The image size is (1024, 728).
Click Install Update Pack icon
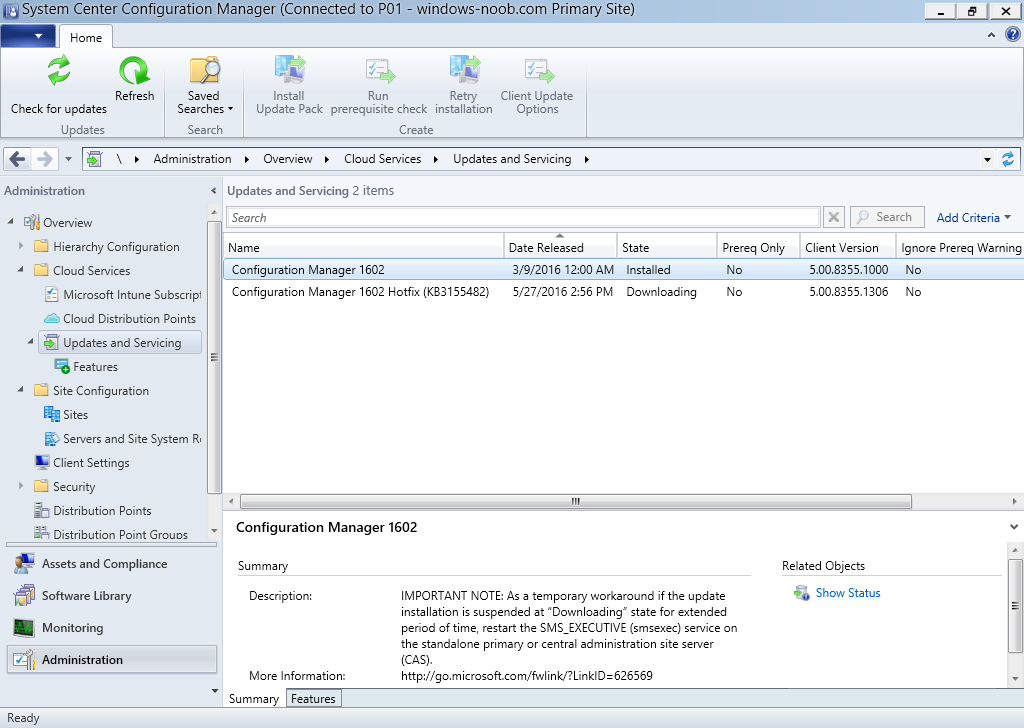(x=289, y=70)
